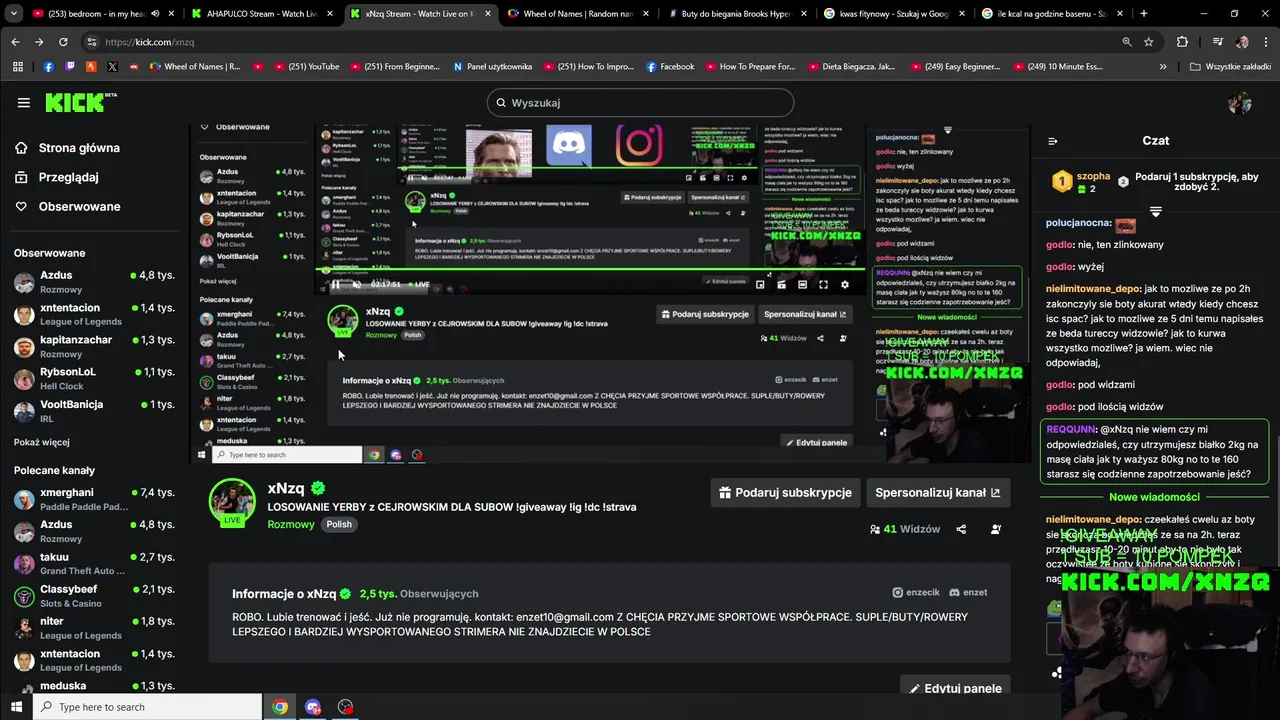Click Spersonalizuj kanał button
1280x720 pixels.
click(x=937, y=492)
